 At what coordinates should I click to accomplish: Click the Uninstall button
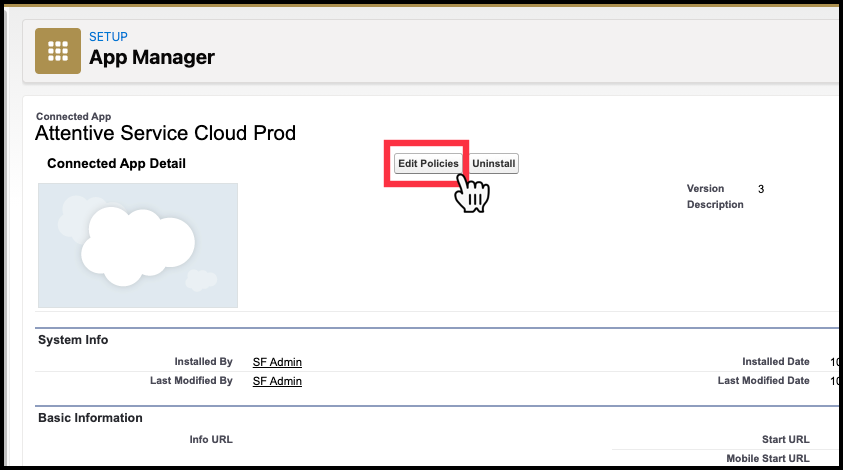coord(494,163)
